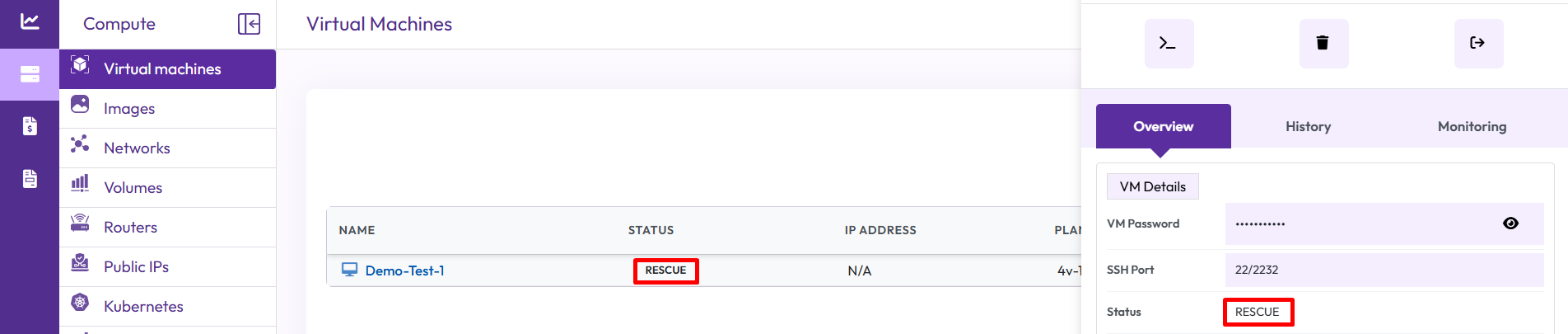Select the Overview tab
The height and width of the screenshot is (334, 1568).
[1163, 126]
